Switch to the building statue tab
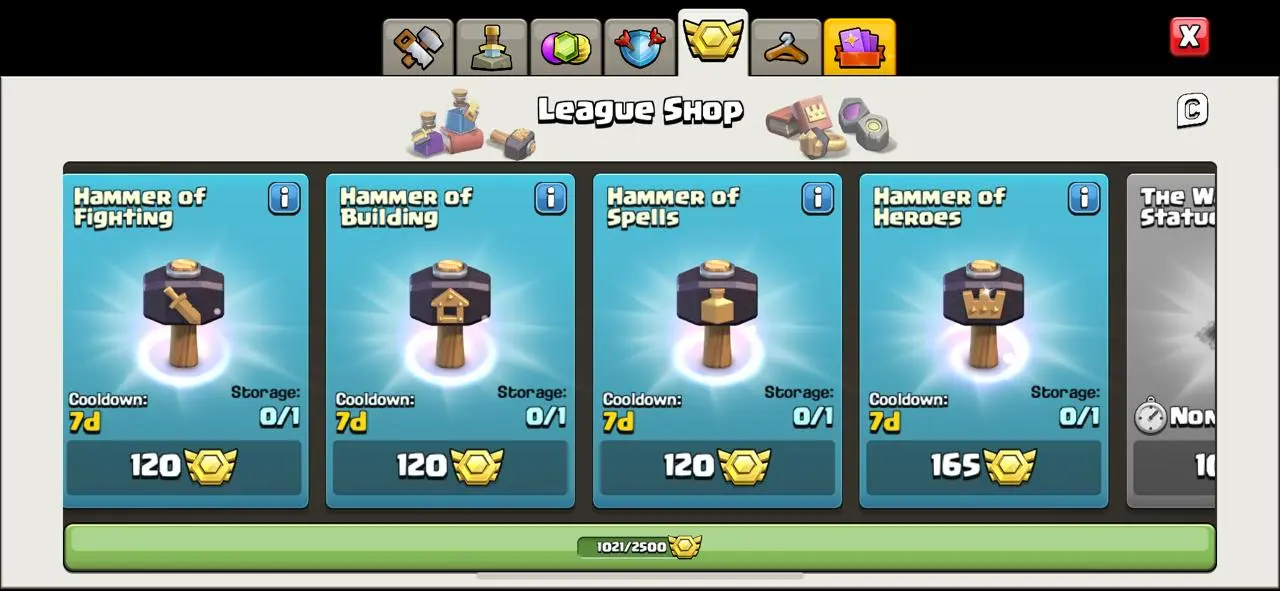 492,47
